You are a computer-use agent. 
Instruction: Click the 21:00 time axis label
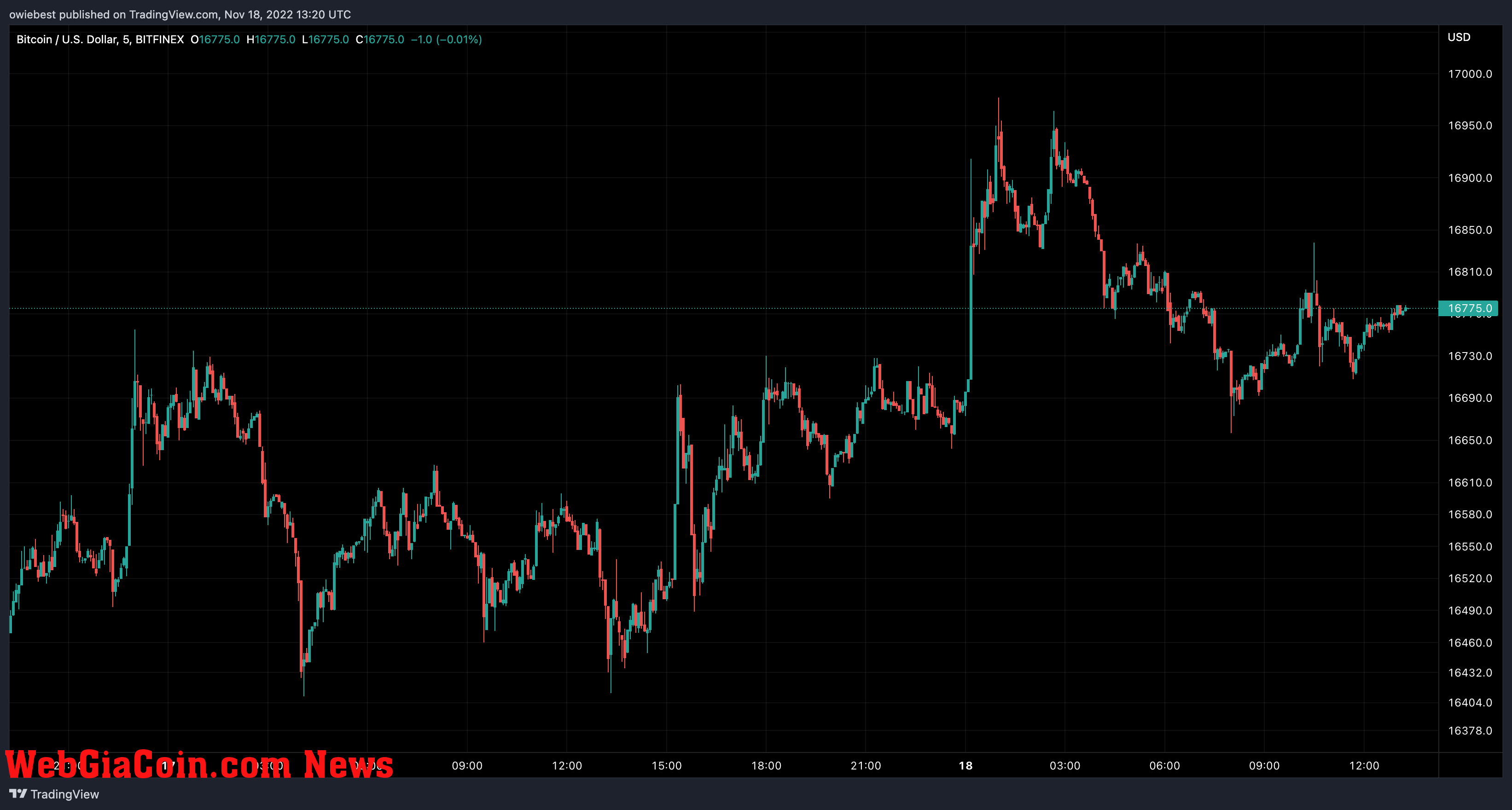point(866,765)
